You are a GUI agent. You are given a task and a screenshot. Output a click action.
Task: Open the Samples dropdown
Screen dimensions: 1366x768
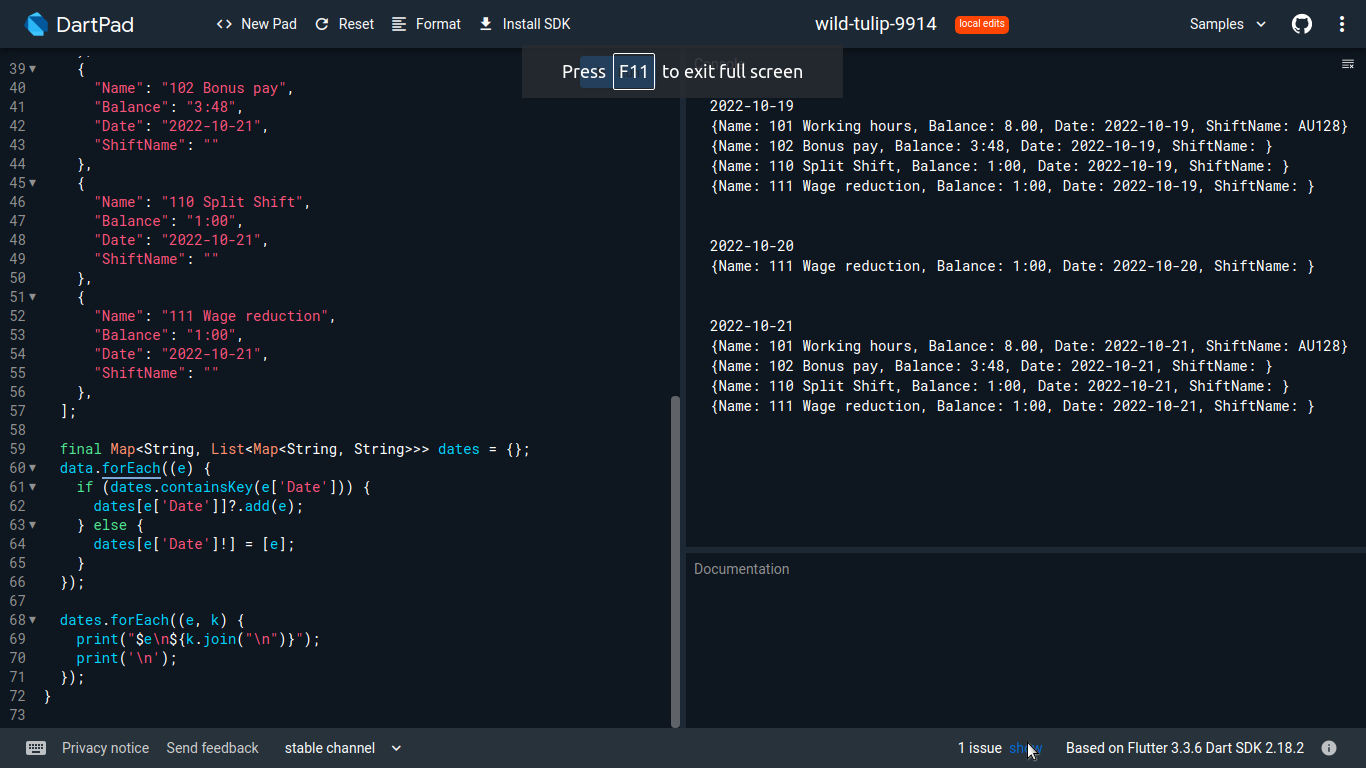pos(1228,24)
